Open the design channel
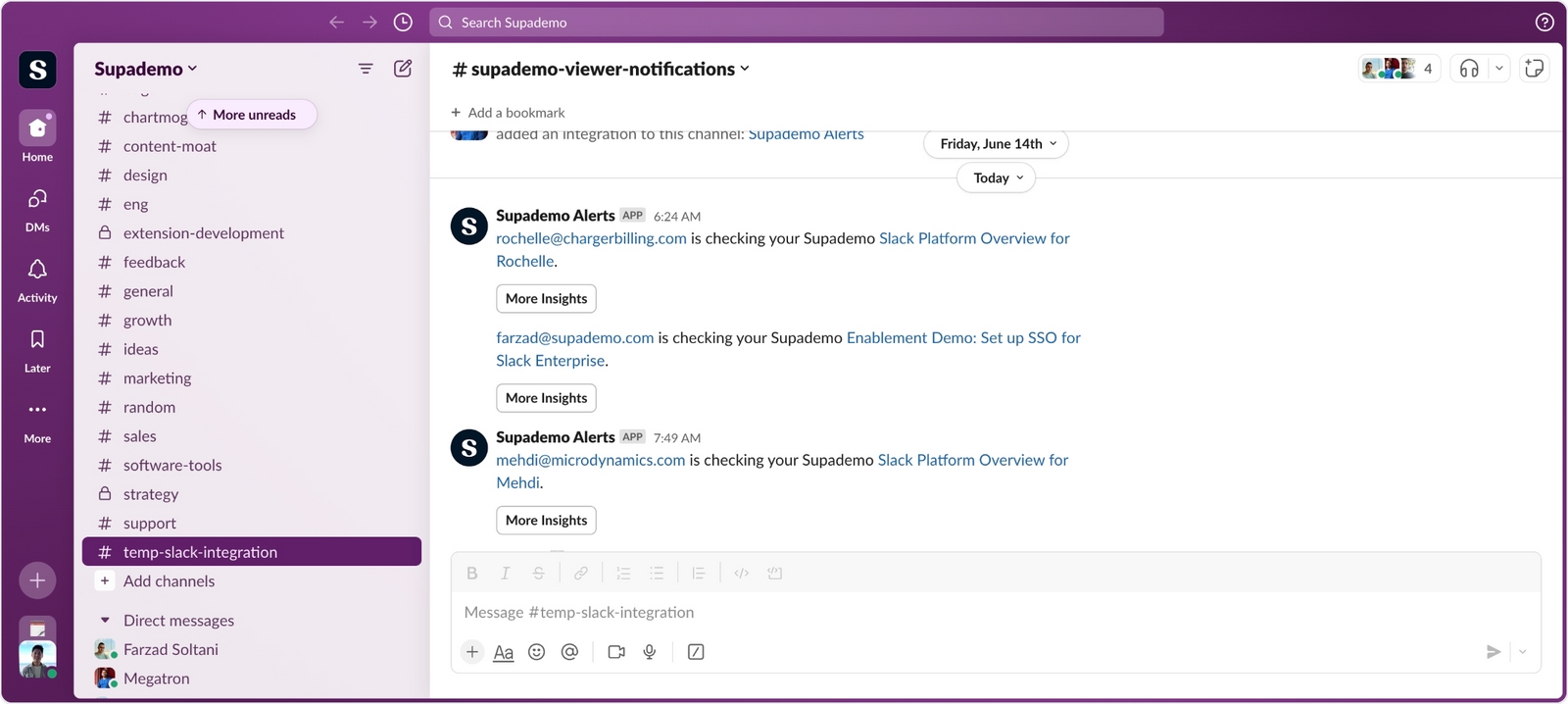The width and height of the screenshot is (1568, 704). pos(252,176)
